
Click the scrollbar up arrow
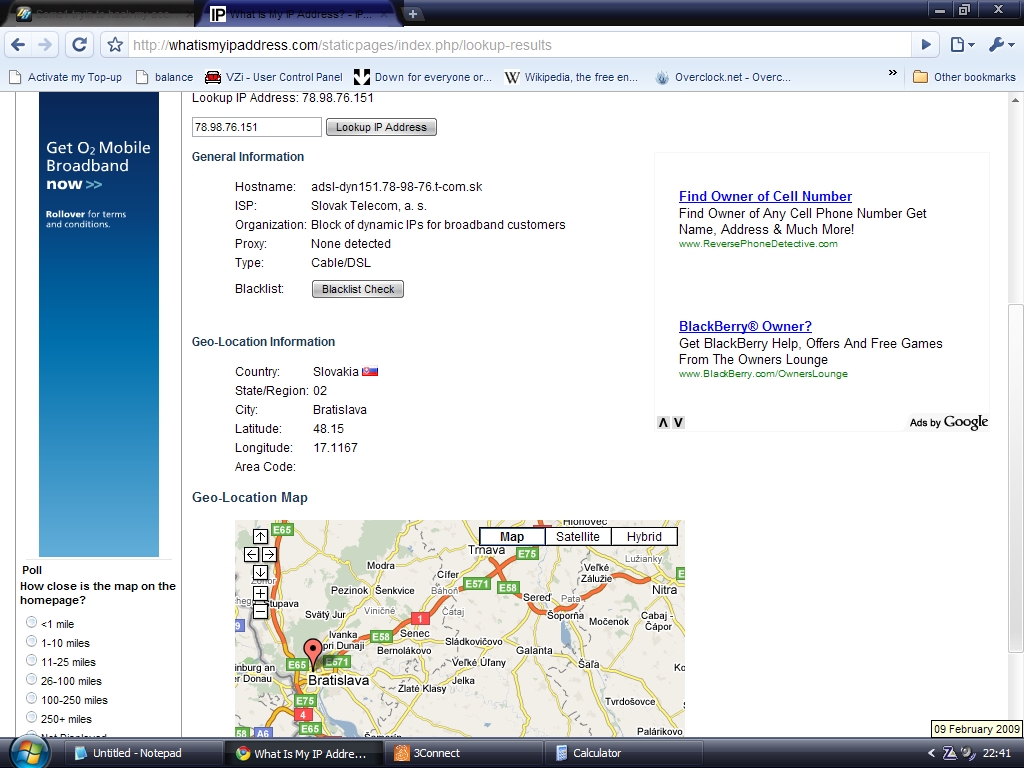click(x=1015, y=100)
